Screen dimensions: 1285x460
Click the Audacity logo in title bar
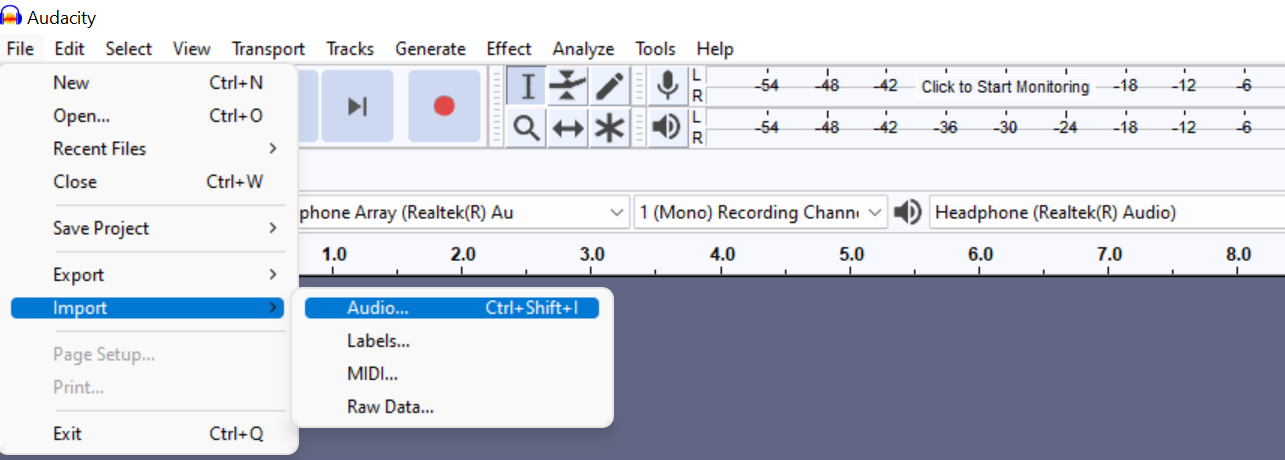11,17
